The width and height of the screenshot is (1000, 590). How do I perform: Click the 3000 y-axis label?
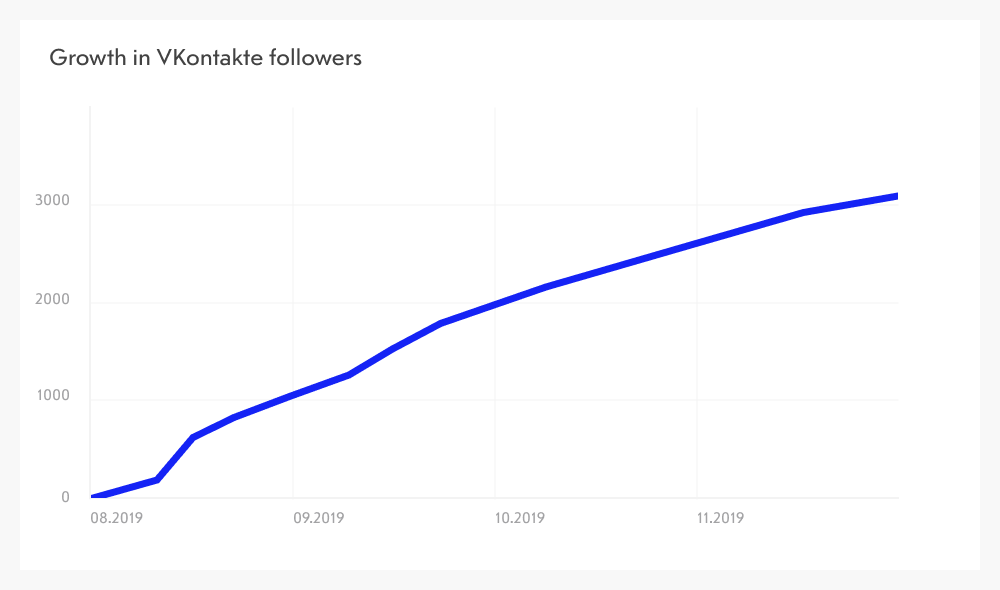[51, 201]
